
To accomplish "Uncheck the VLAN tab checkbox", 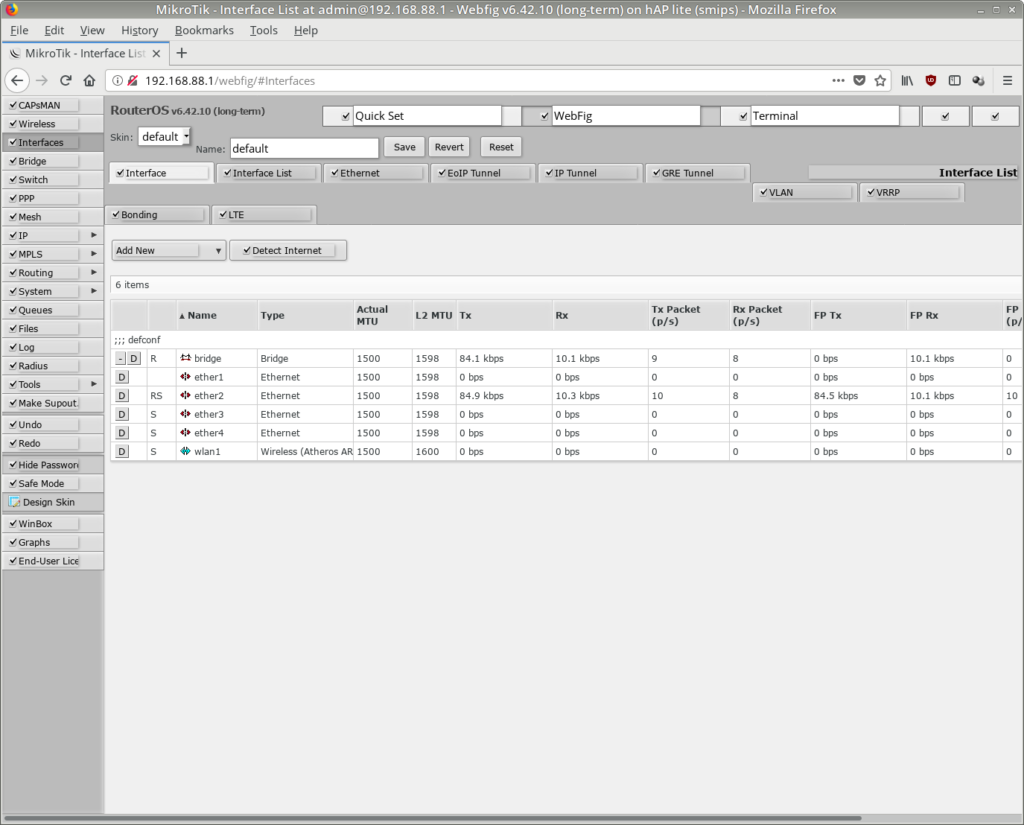I will [763, 192].
